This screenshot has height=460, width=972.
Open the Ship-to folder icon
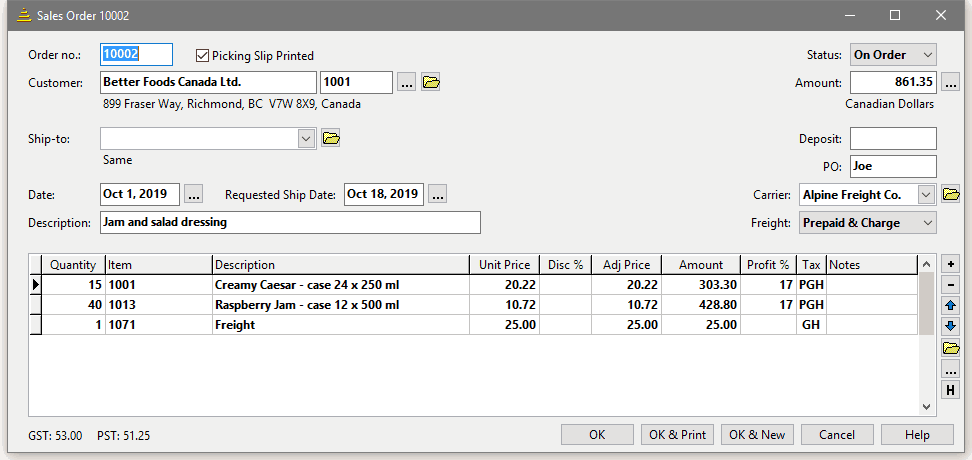331,139
